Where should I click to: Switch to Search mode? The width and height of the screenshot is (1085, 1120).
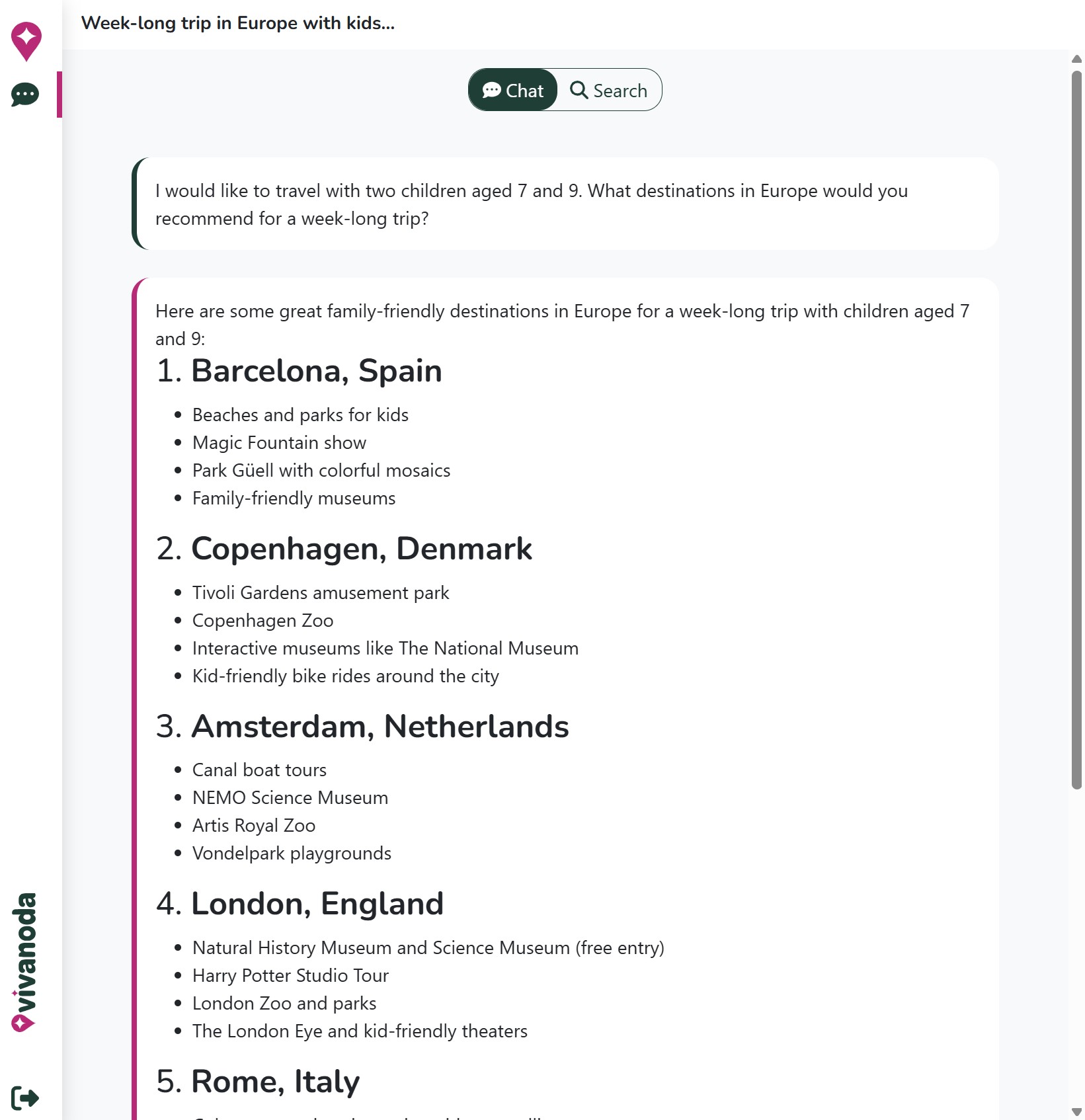coord(610,90)
